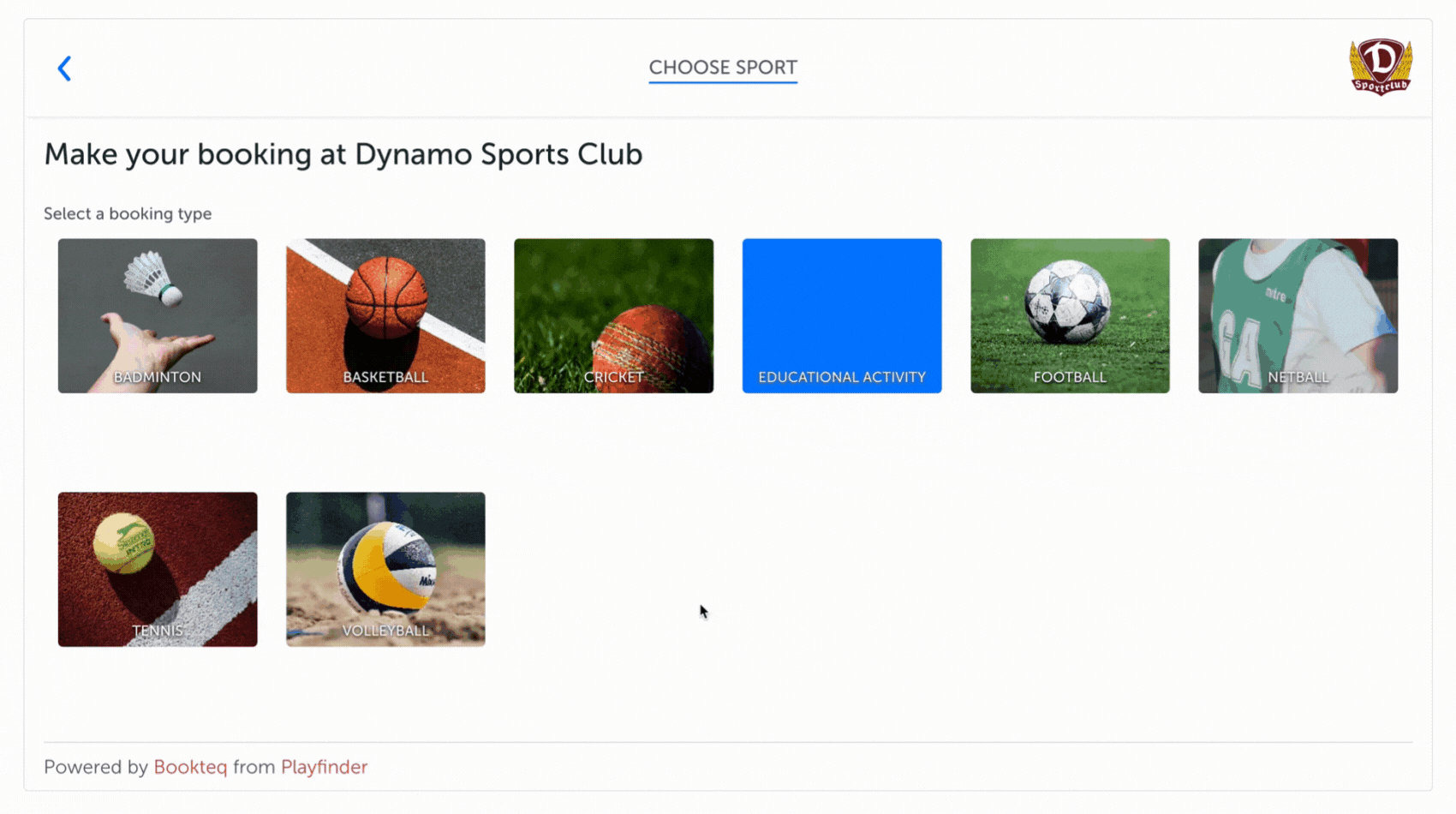Choose the Netball booking tile
This screenshot has width=1456, height=814.
[1298, 316]
